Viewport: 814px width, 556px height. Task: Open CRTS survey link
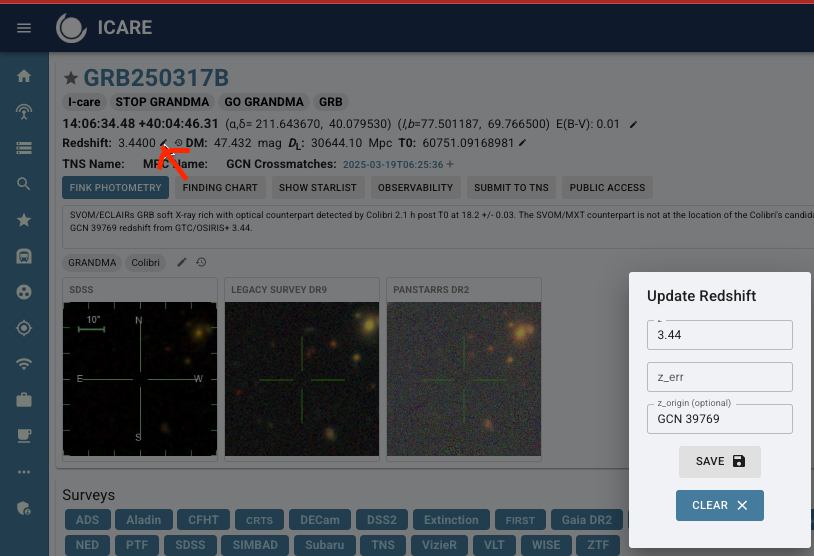[x=260, y=520]
